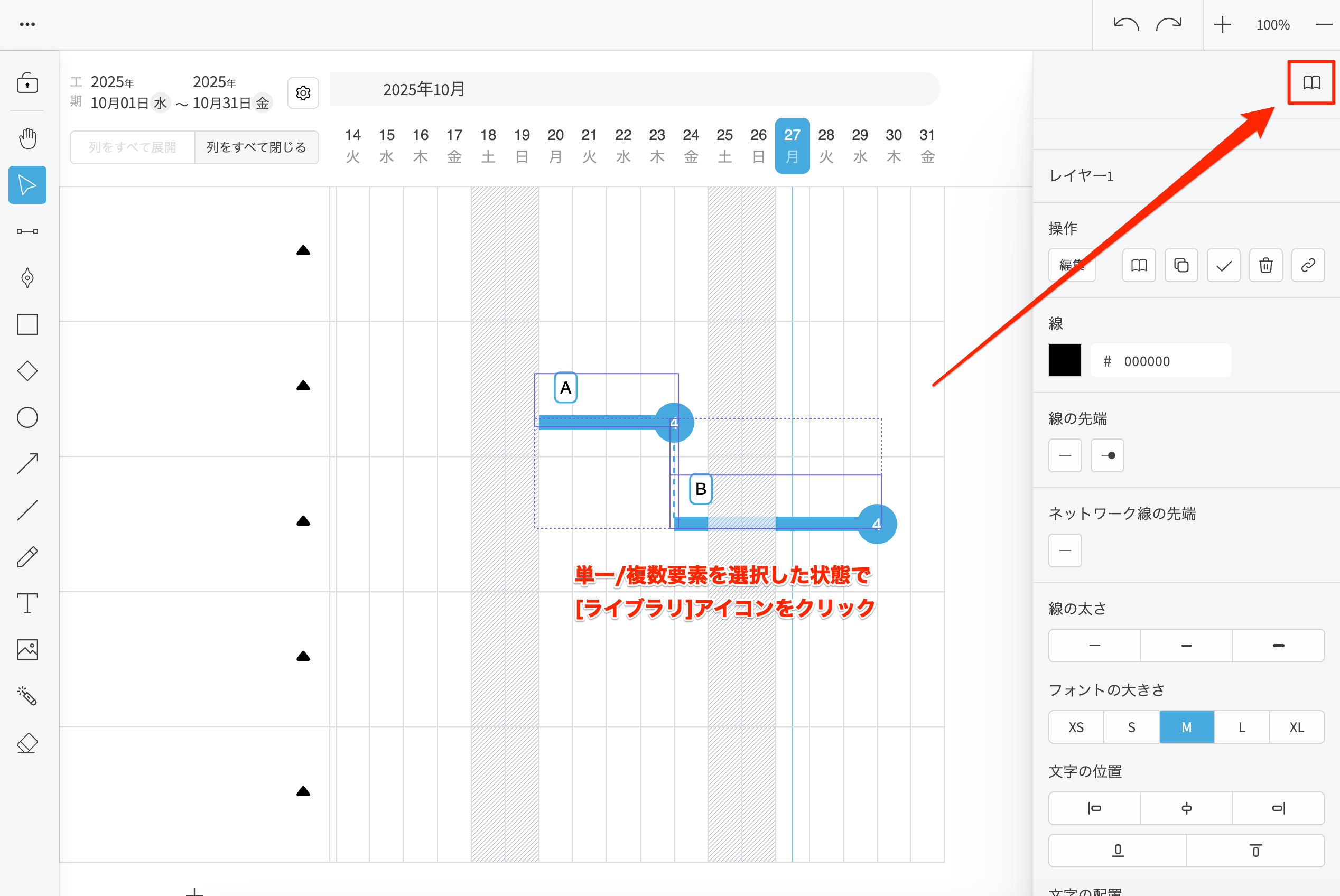Screen dimensions: 1340x896
Task: Open the schedule settings gear
Action: 303,92
